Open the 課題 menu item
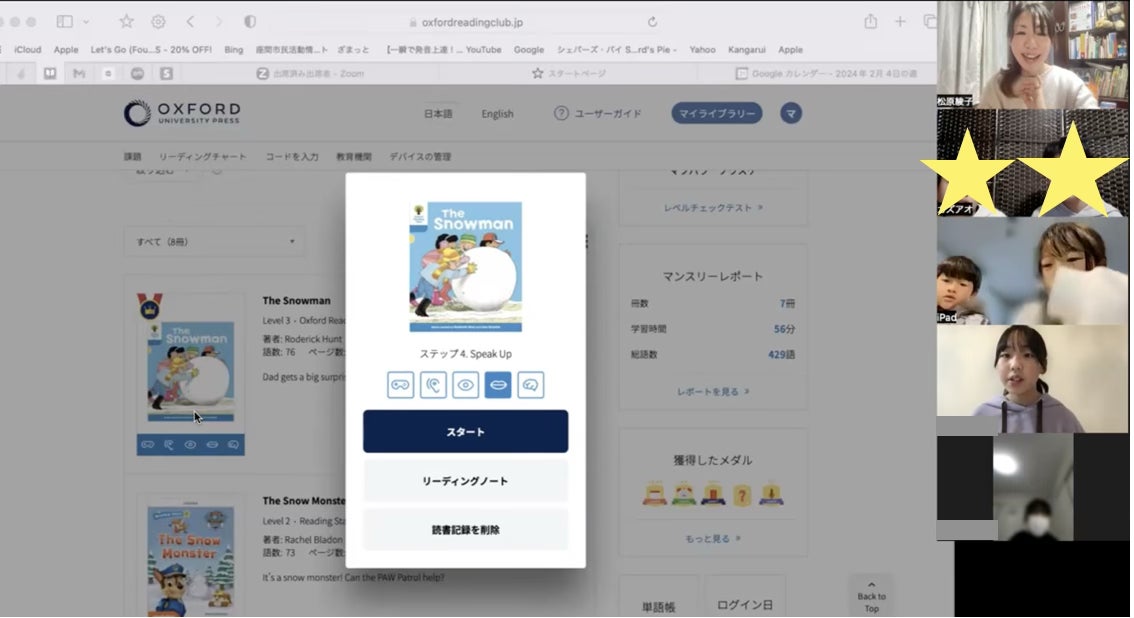Screen dimensions: 1134x618 (132, 157)
